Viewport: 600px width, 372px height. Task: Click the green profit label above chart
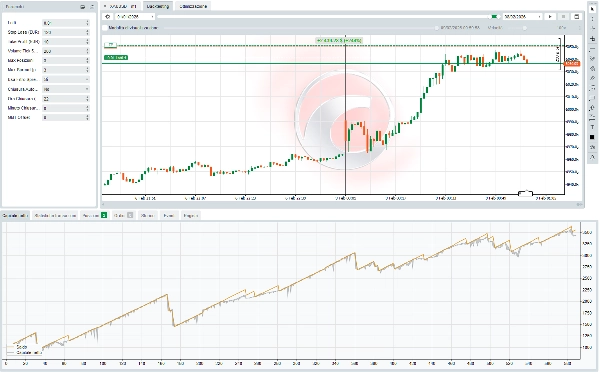coord(339,40)
